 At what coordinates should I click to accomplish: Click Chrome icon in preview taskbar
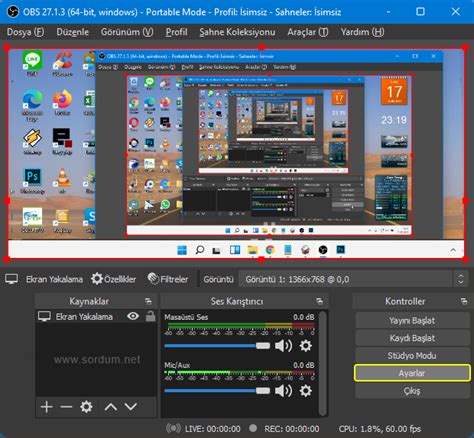270,250
